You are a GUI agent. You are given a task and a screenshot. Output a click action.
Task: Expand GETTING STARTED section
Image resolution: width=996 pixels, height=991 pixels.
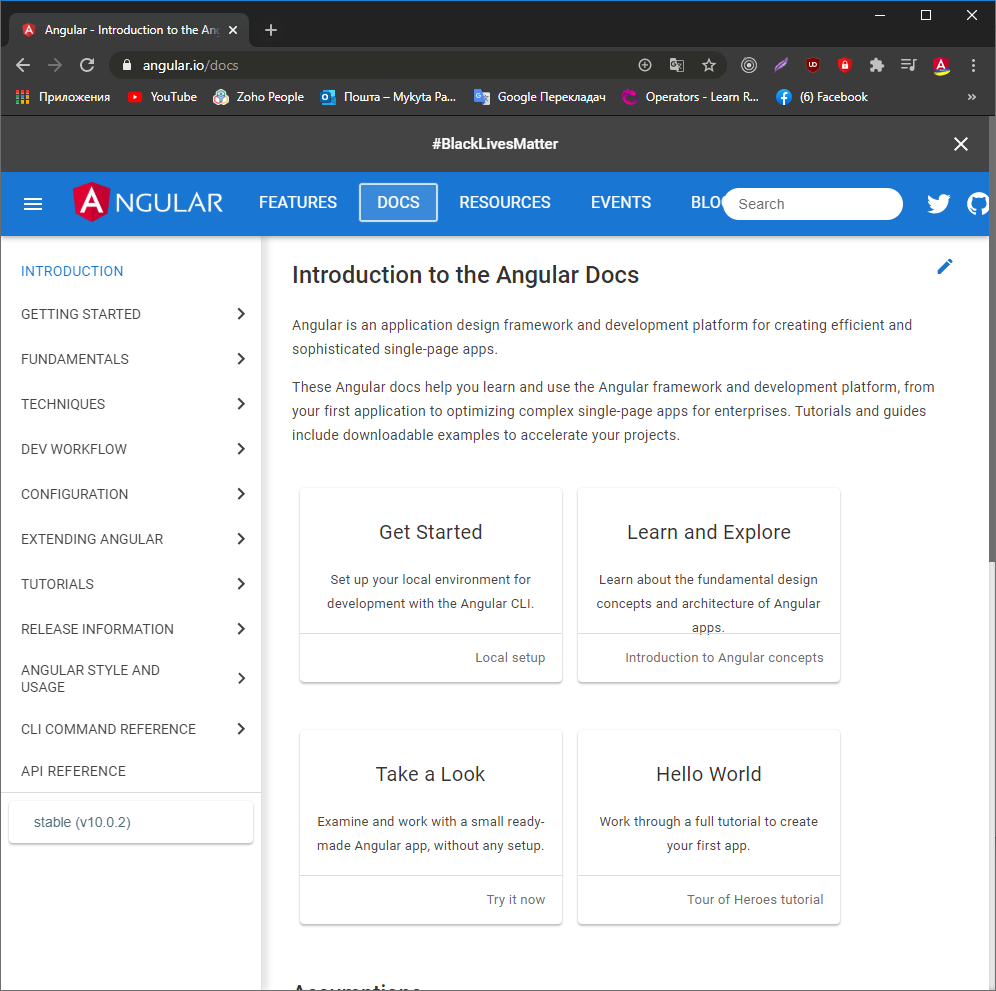click(131, 314)
